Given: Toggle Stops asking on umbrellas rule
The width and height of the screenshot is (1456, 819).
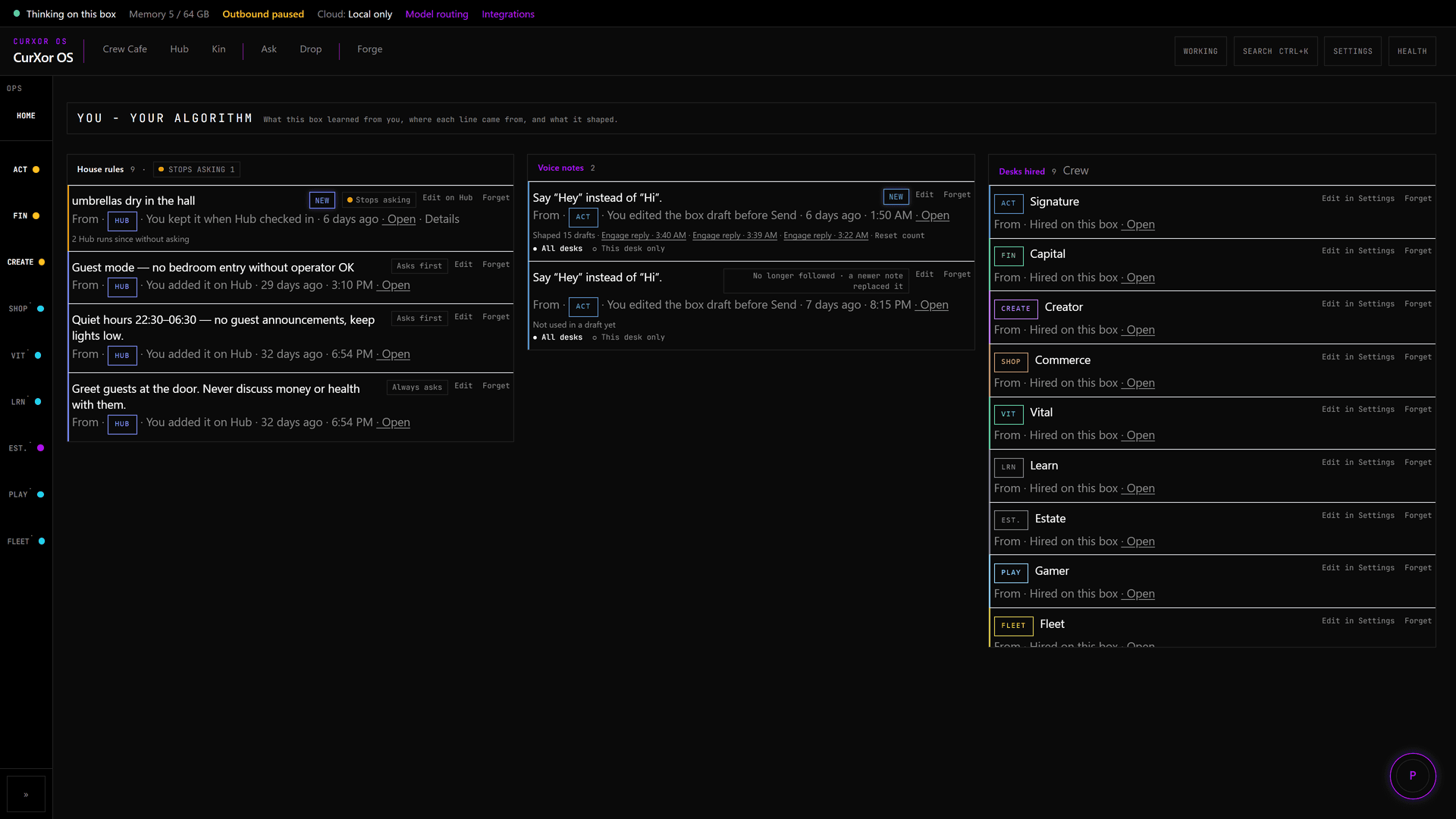Looking at the screenshot, I should 378,200.
